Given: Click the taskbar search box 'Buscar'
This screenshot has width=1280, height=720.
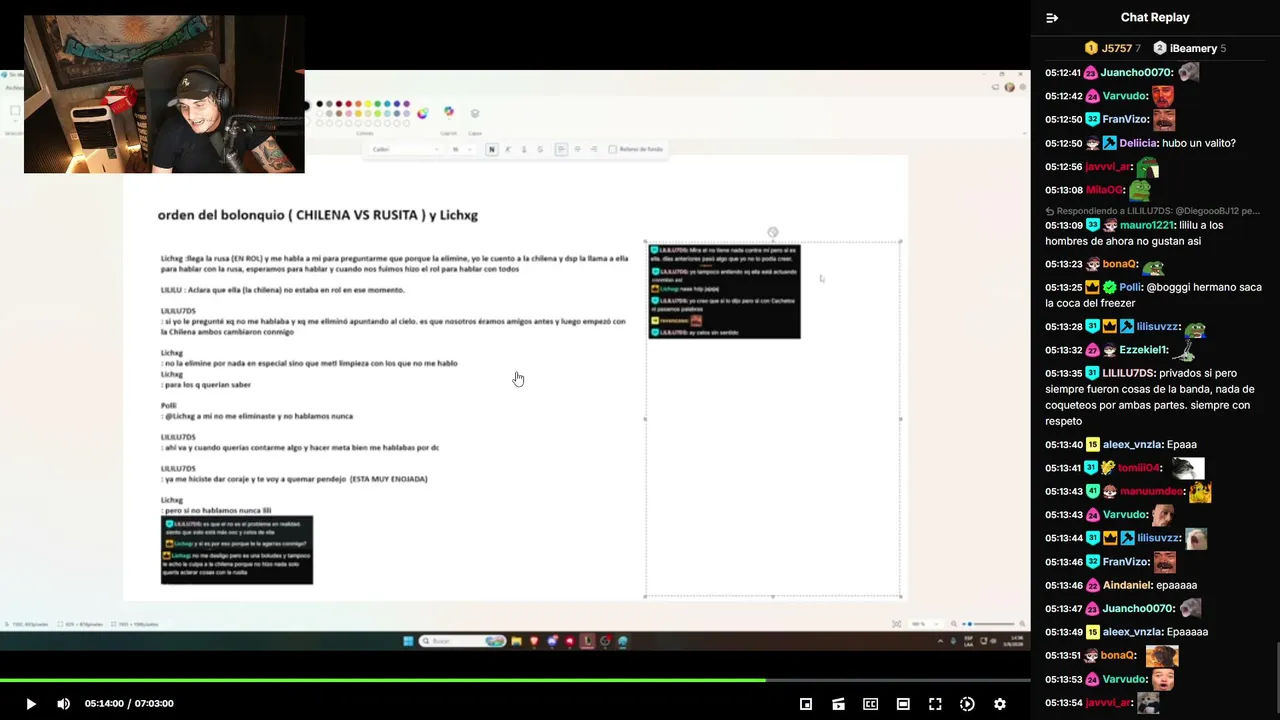Looking at the screenshot, I should pyautogui.click(x=463, y=641).
